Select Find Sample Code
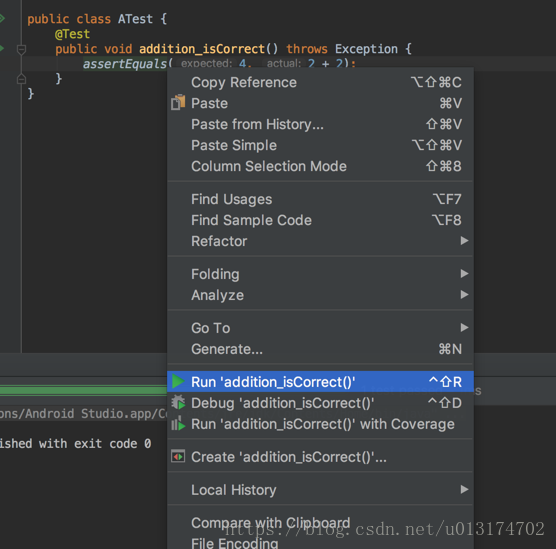Image resolution: width=556 pixels, height=549 pixels. pyautogui.click(x=320, y=220)
